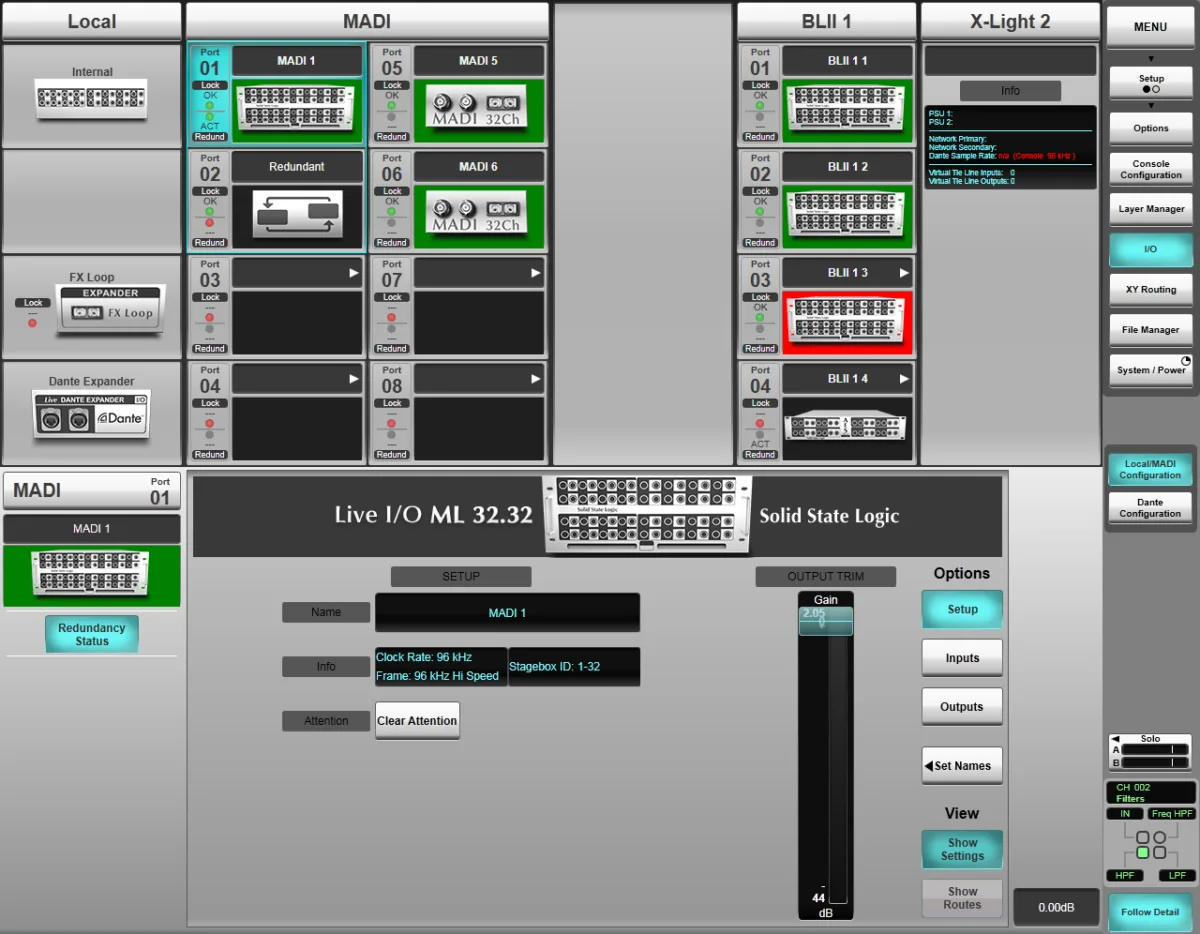This screenshot has height=934, width=1200.
Task: Toggle Show Settings view
Action: point(962,849)
